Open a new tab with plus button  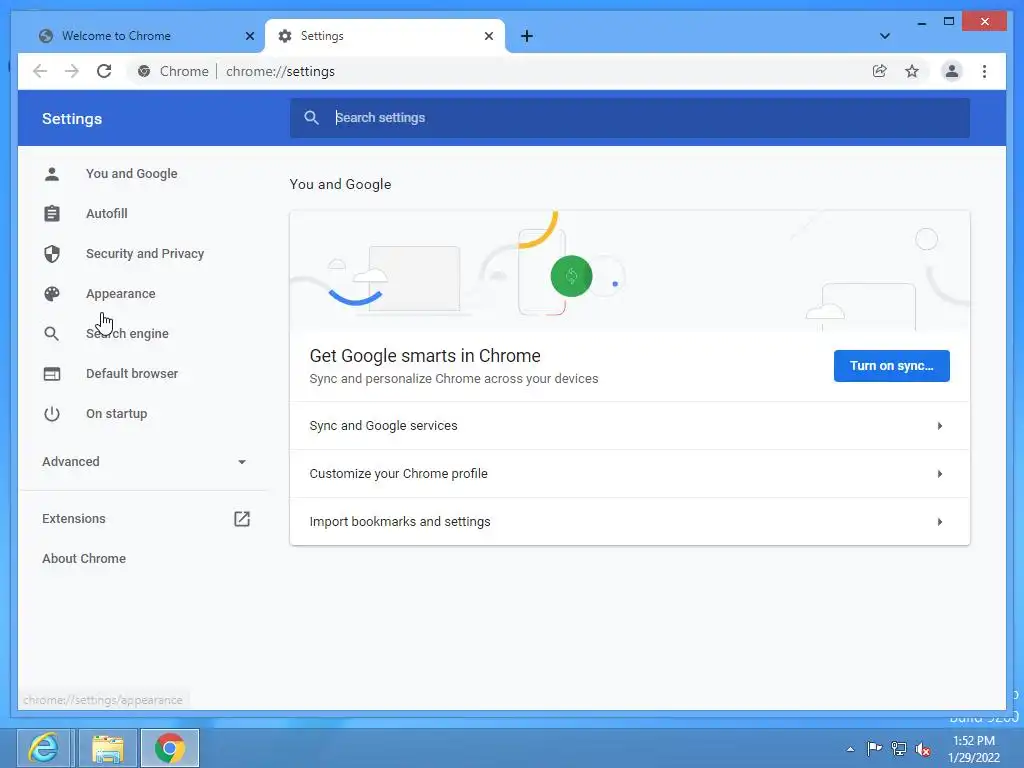(x=526, y=36)
